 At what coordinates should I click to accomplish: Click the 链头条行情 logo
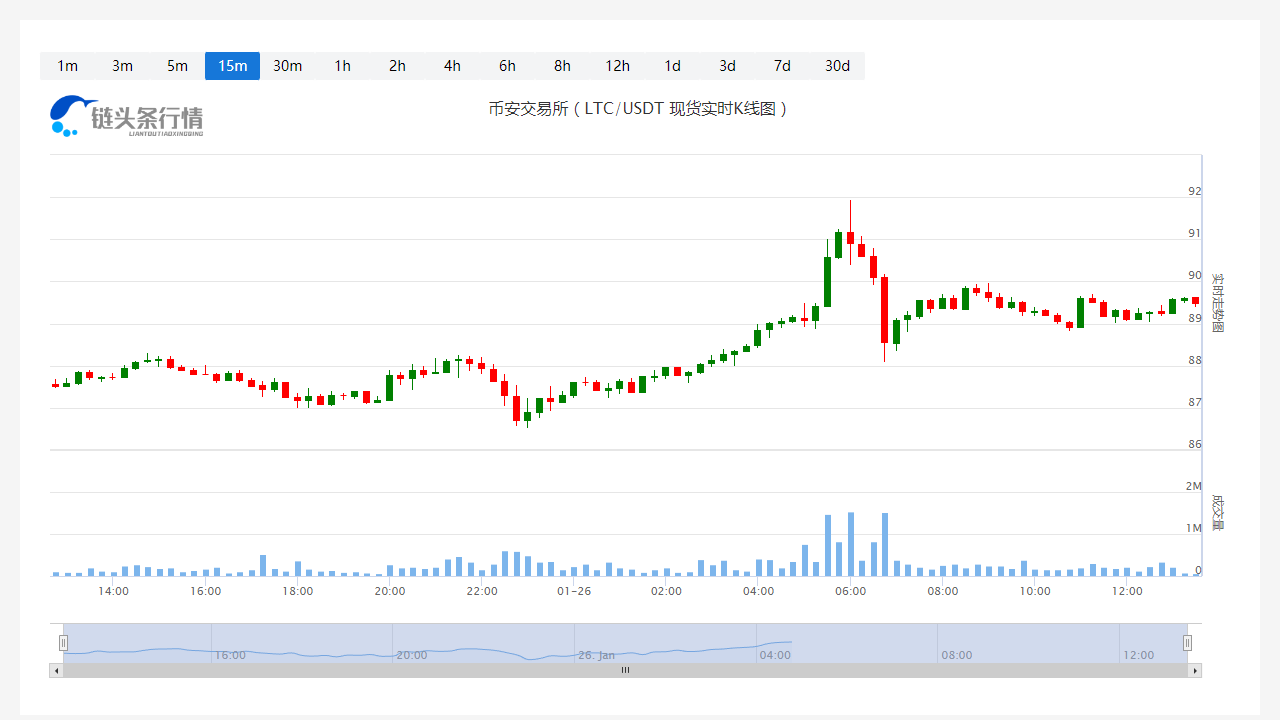(127, 116)
